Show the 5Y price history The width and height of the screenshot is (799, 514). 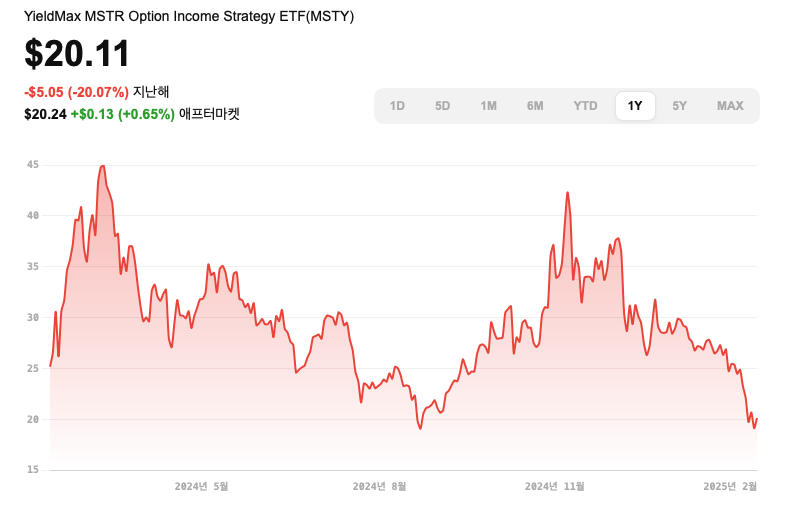(679, 106)
